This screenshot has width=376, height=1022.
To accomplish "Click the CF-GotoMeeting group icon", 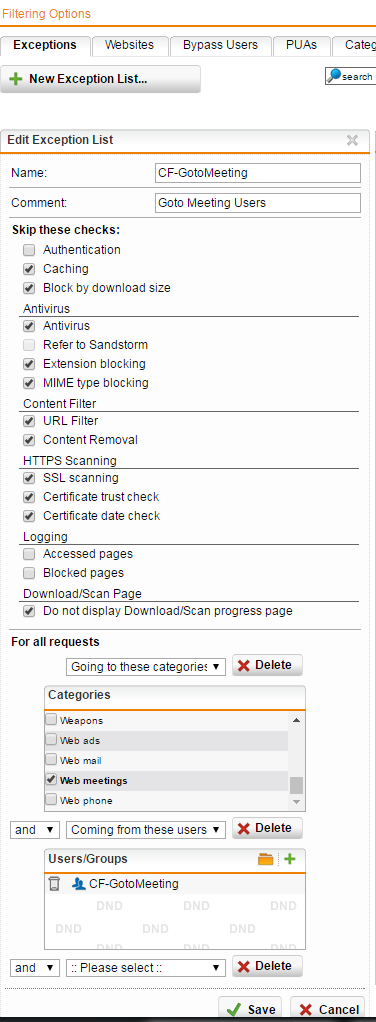I will [79, 884].
